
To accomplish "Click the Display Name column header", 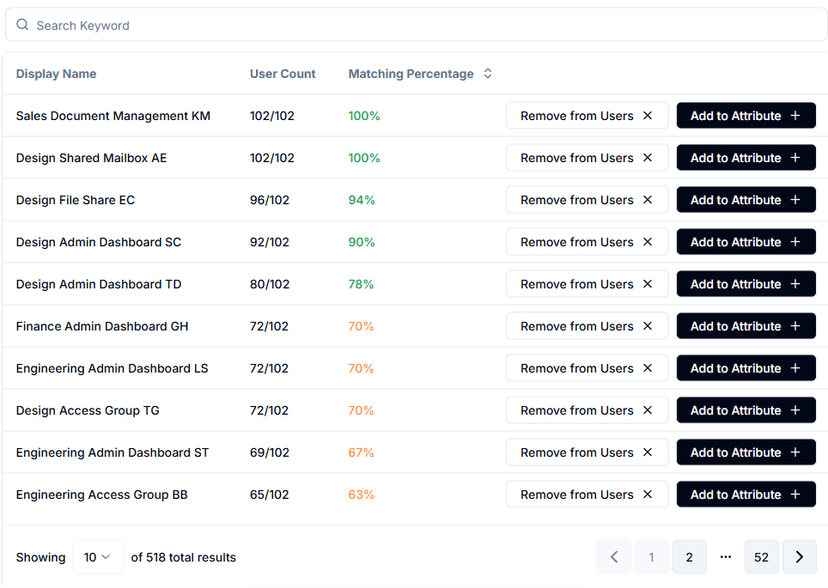I will (56, 74).
